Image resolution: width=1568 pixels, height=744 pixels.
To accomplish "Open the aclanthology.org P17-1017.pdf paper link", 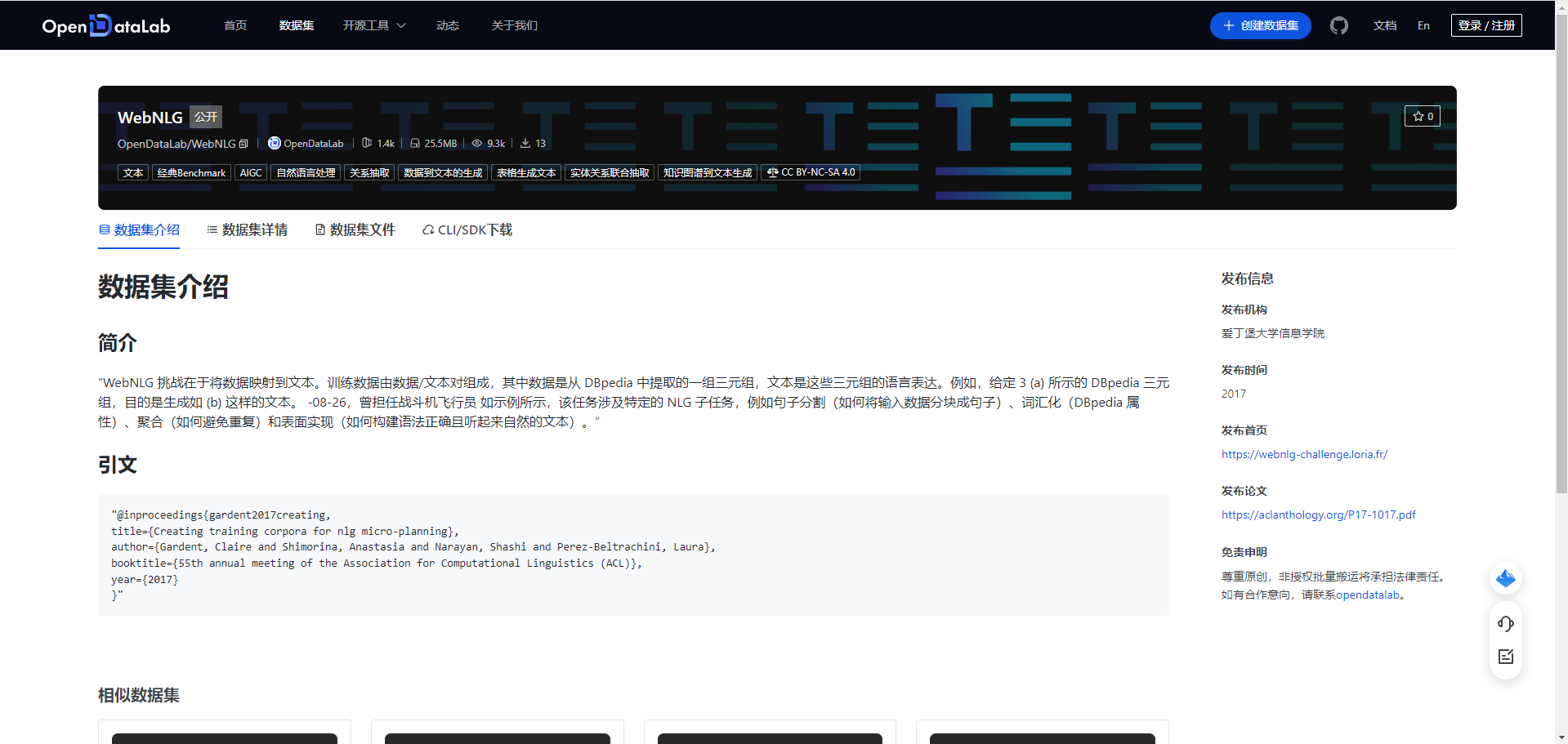I will point(1318,515).
